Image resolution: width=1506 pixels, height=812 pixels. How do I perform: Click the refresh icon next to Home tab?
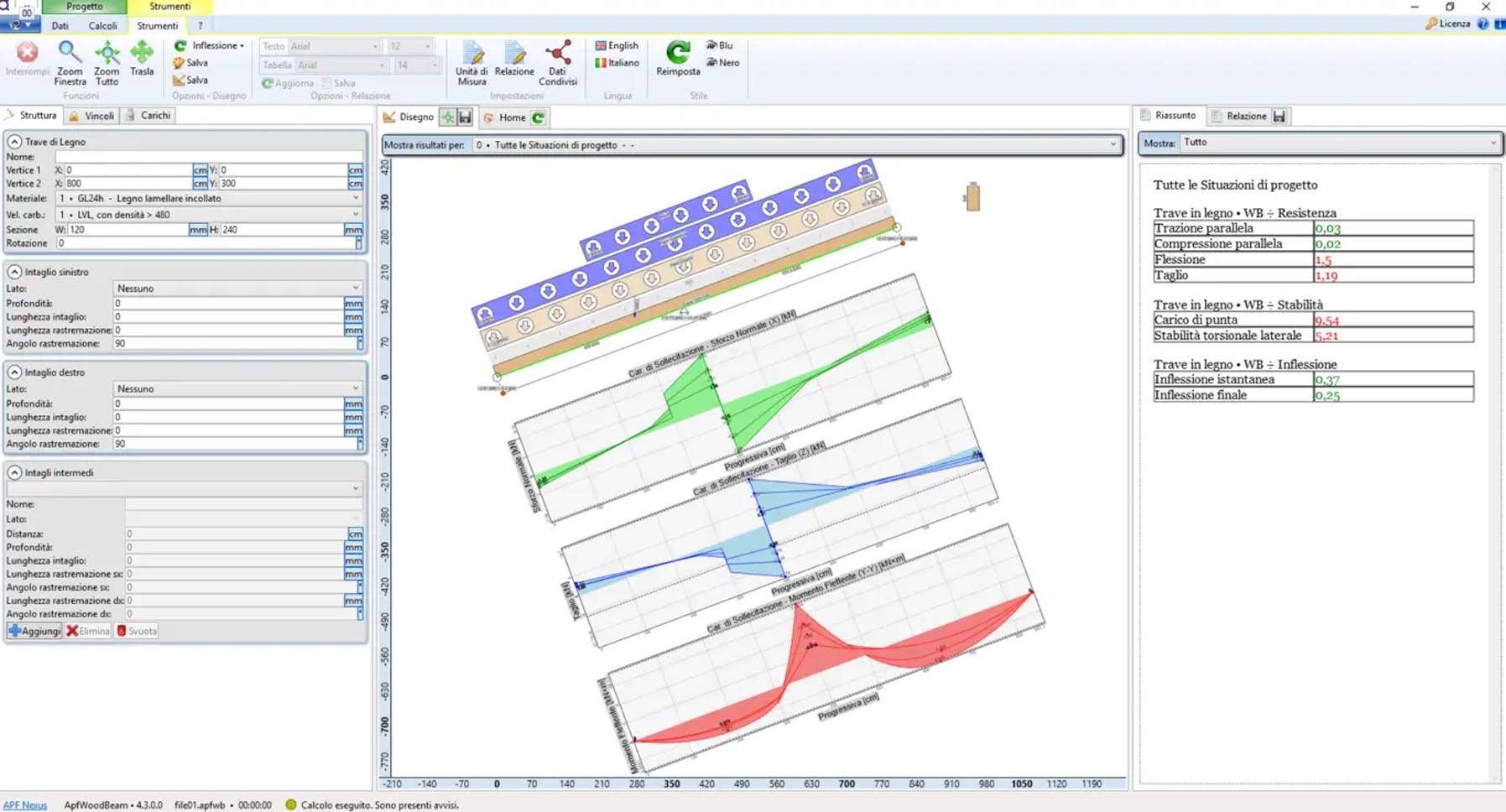click(x=539, y=117)
